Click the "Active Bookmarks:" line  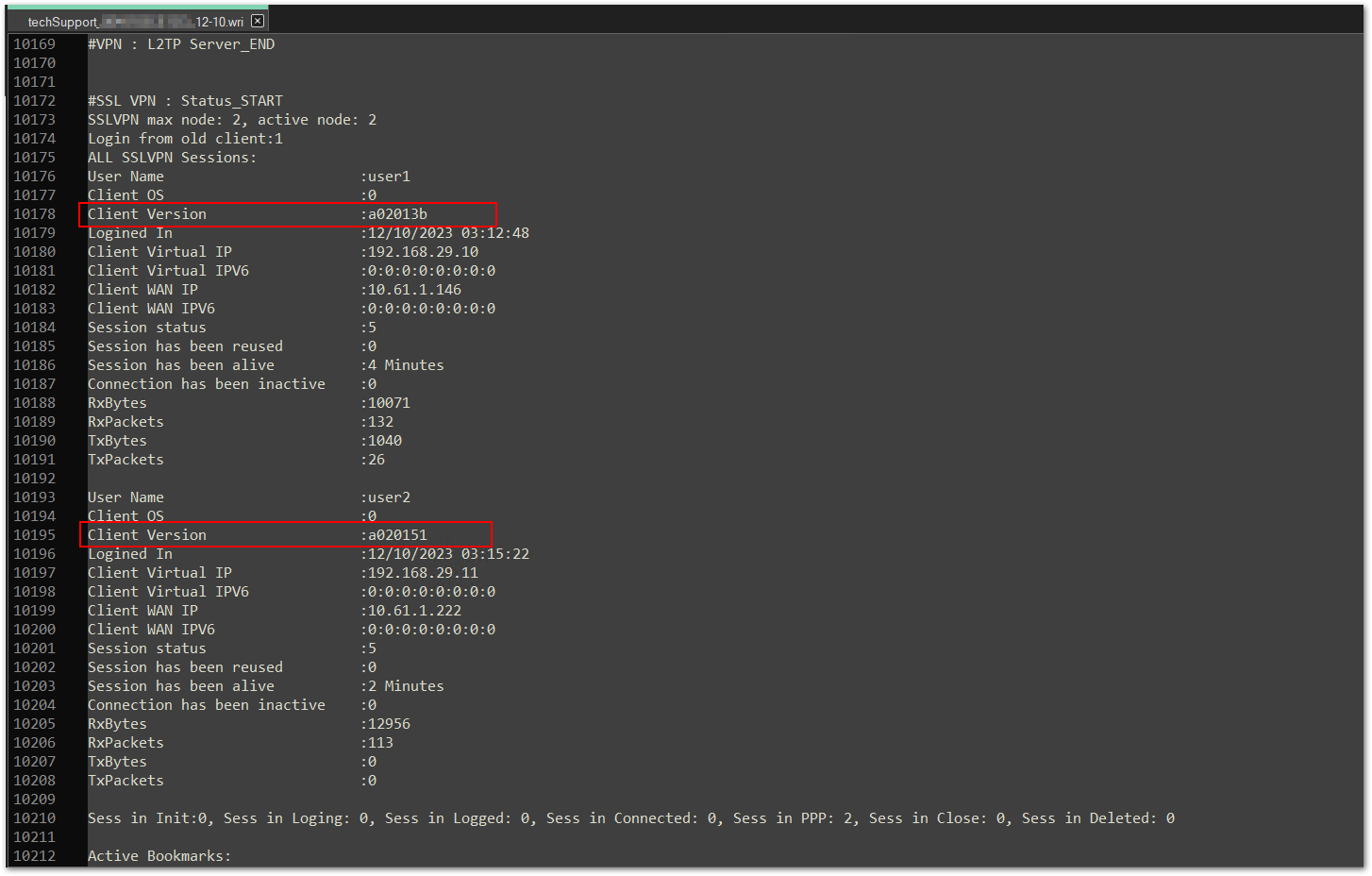159,856
